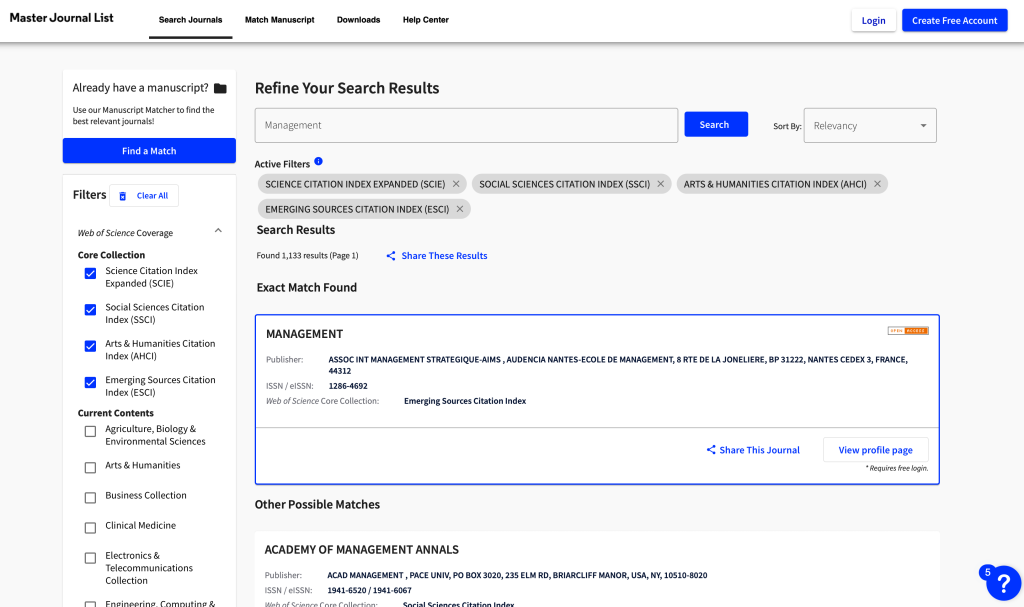Open the help question mark widget
The height and width of the screenshot is (607, 1024).
(x=1003, y=583)
